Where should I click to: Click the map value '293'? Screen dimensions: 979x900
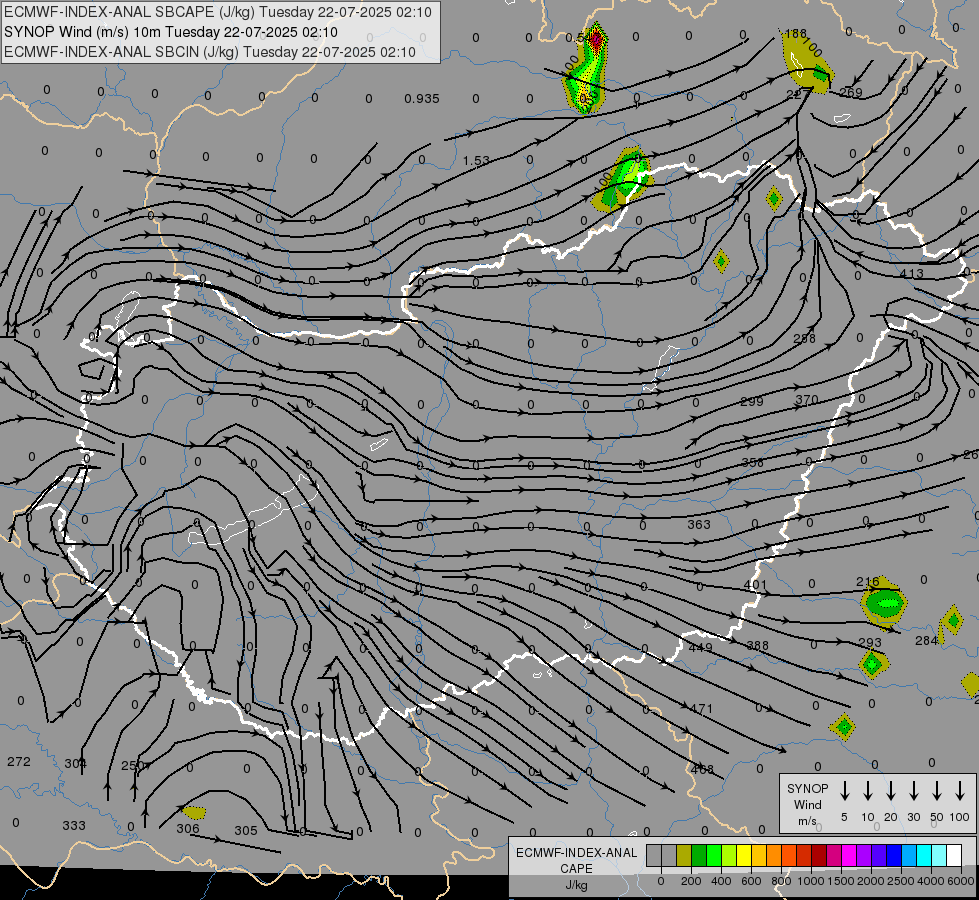click(x=870, y=642)
